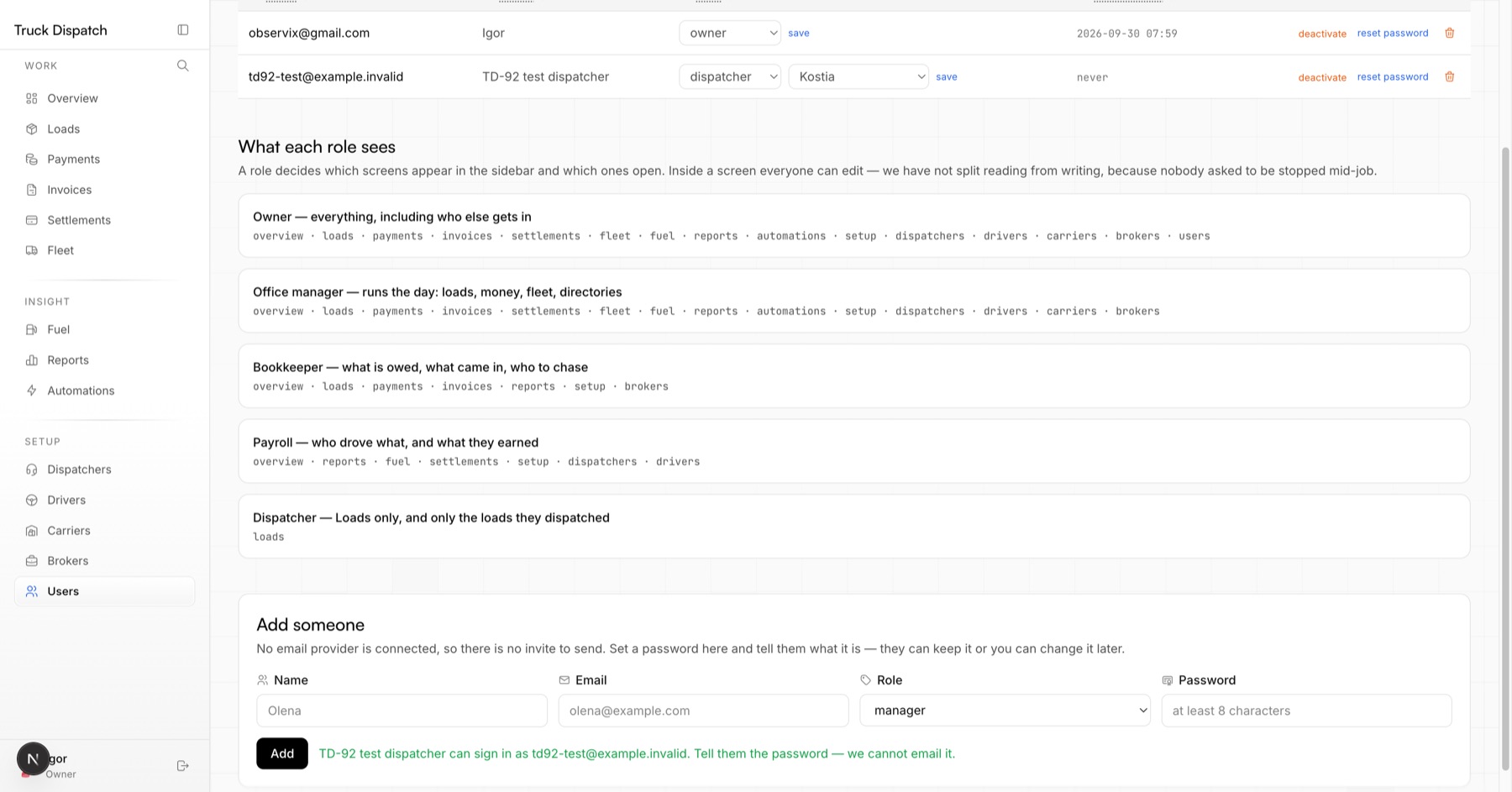Deactivate the td92-test@example.invalid account
The height and width of the screenshot is (792, 1512).
[1322, 77]
